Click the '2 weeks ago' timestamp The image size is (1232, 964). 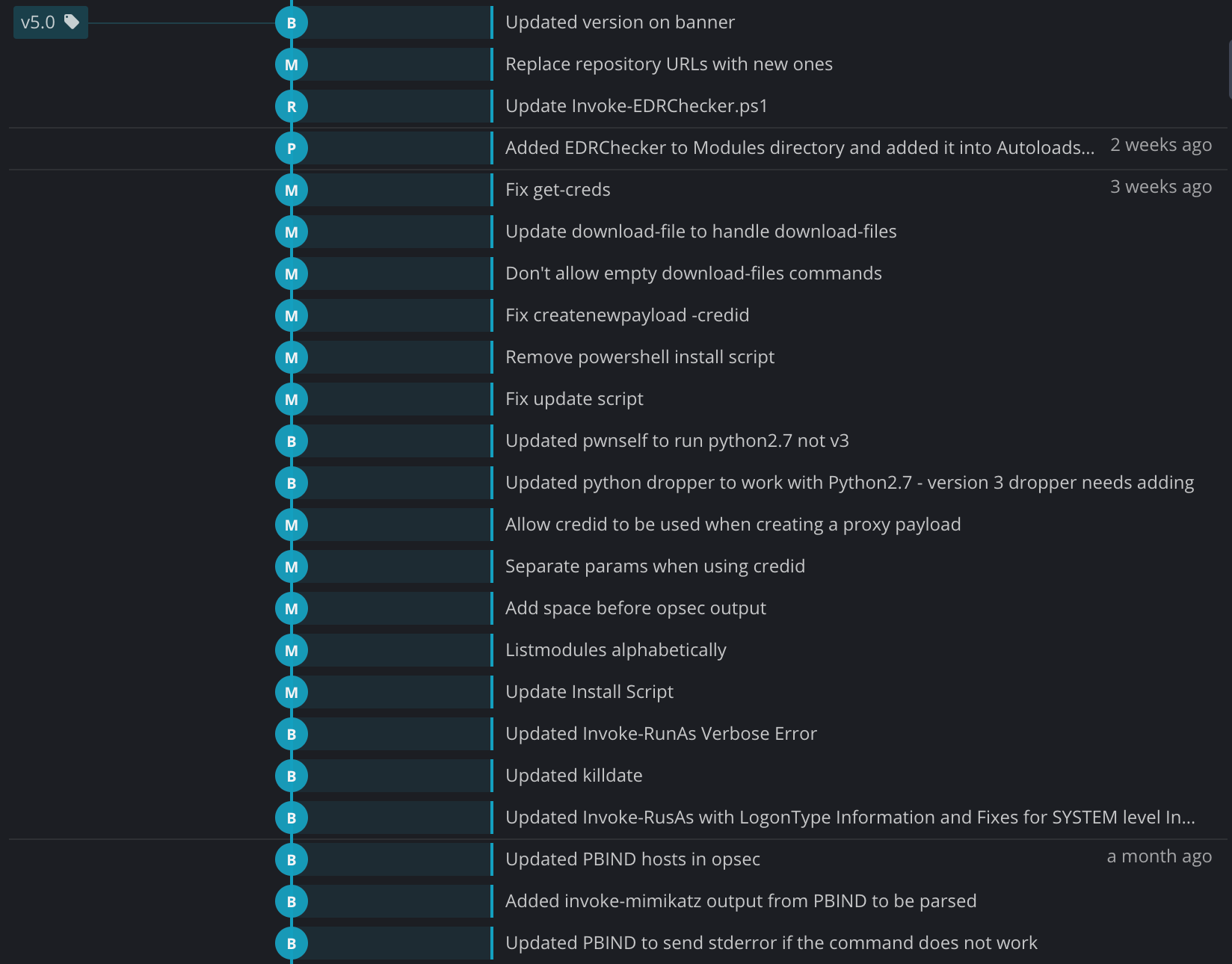(1161, 145)
